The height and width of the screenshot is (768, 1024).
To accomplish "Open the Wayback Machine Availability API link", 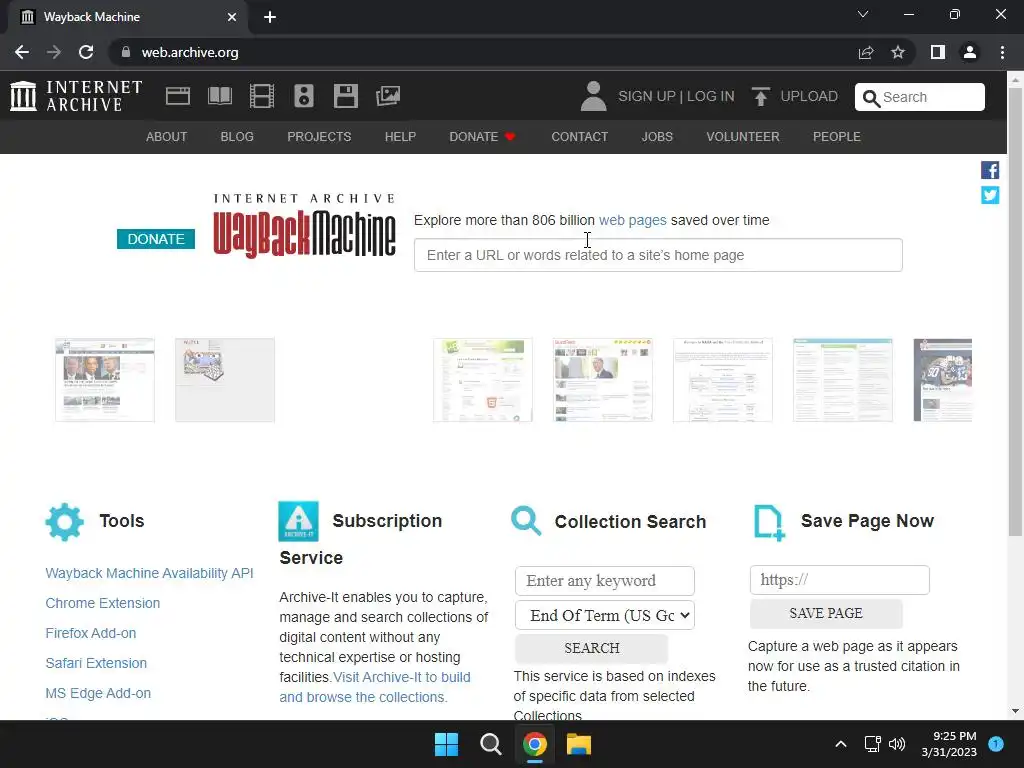I will [150, 573].
